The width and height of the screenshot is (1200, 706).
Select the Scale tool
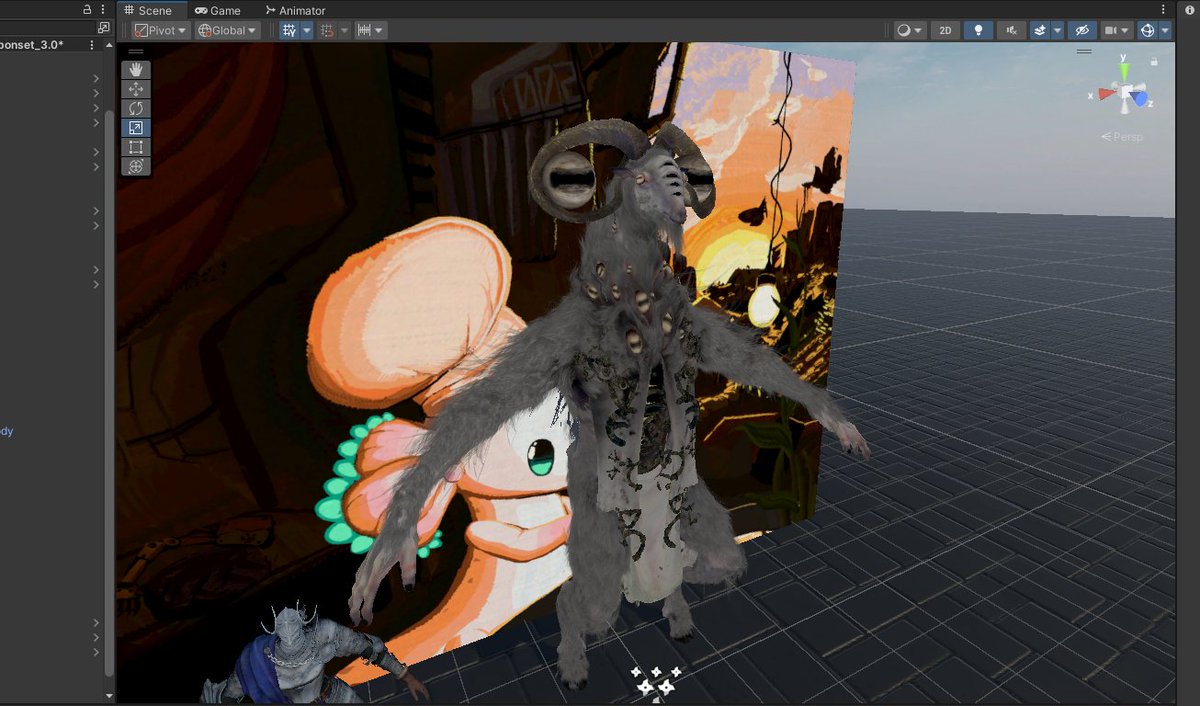tap(136, 128)
